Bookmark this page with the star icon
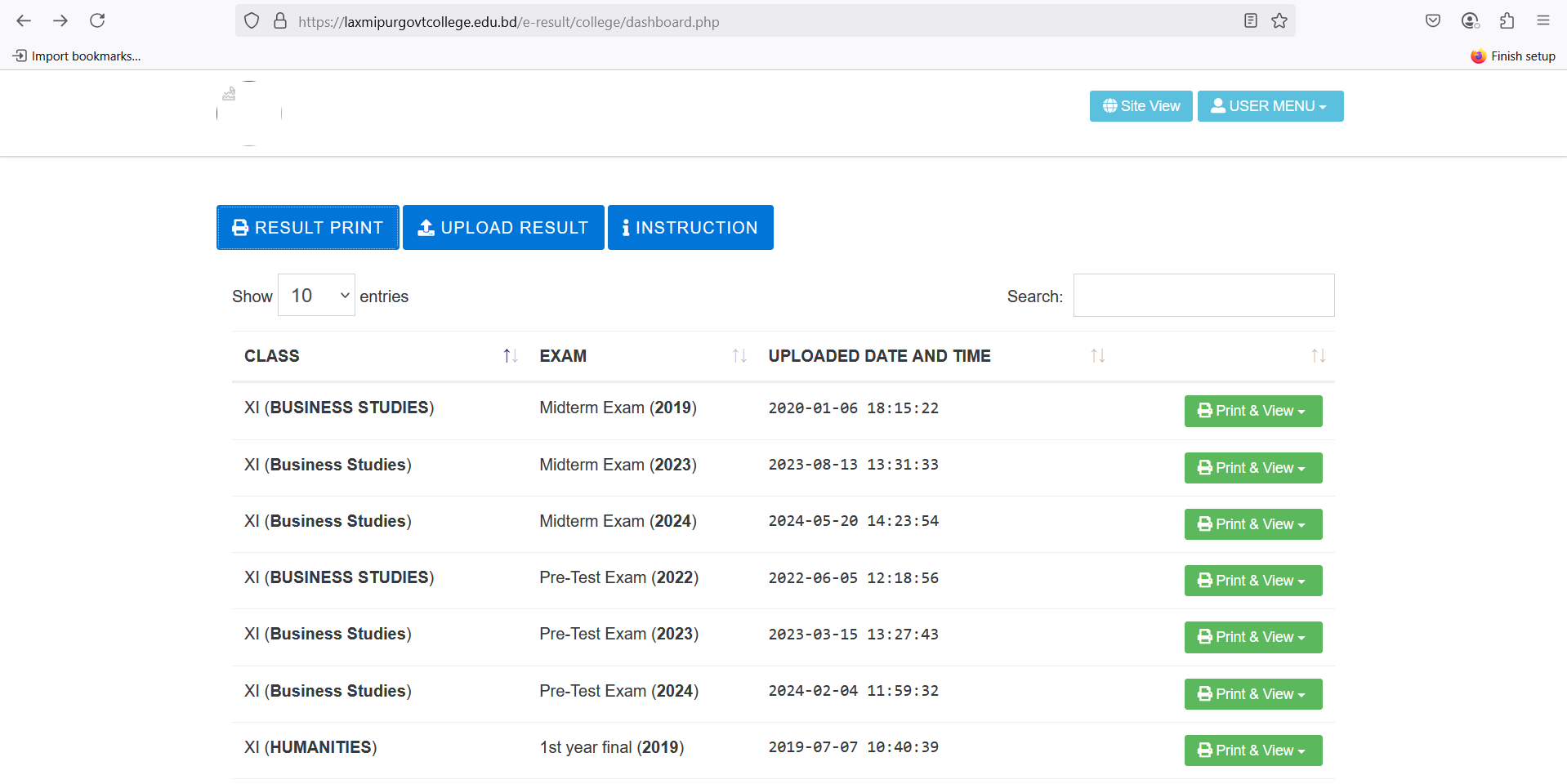 pos(1279,21)
